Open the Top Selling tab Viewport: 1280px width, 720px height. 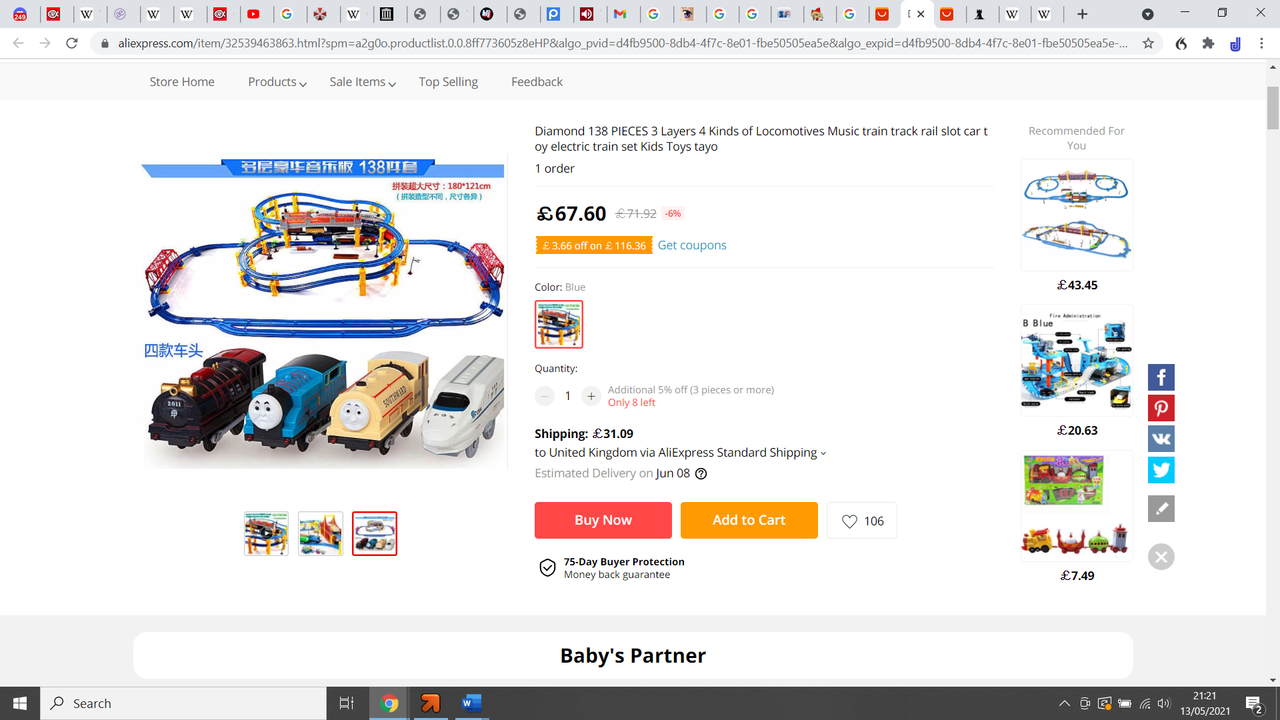pos(448,82)
